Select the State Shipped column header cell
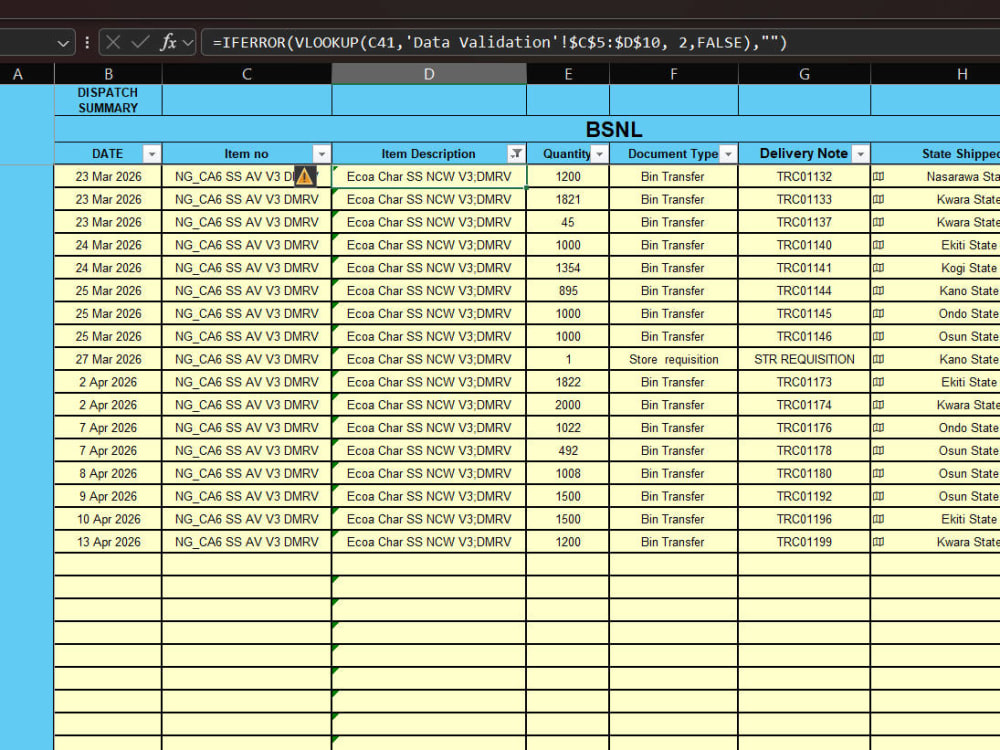Viewport: 1000px width, 750px height. click(x=936, y=154)
